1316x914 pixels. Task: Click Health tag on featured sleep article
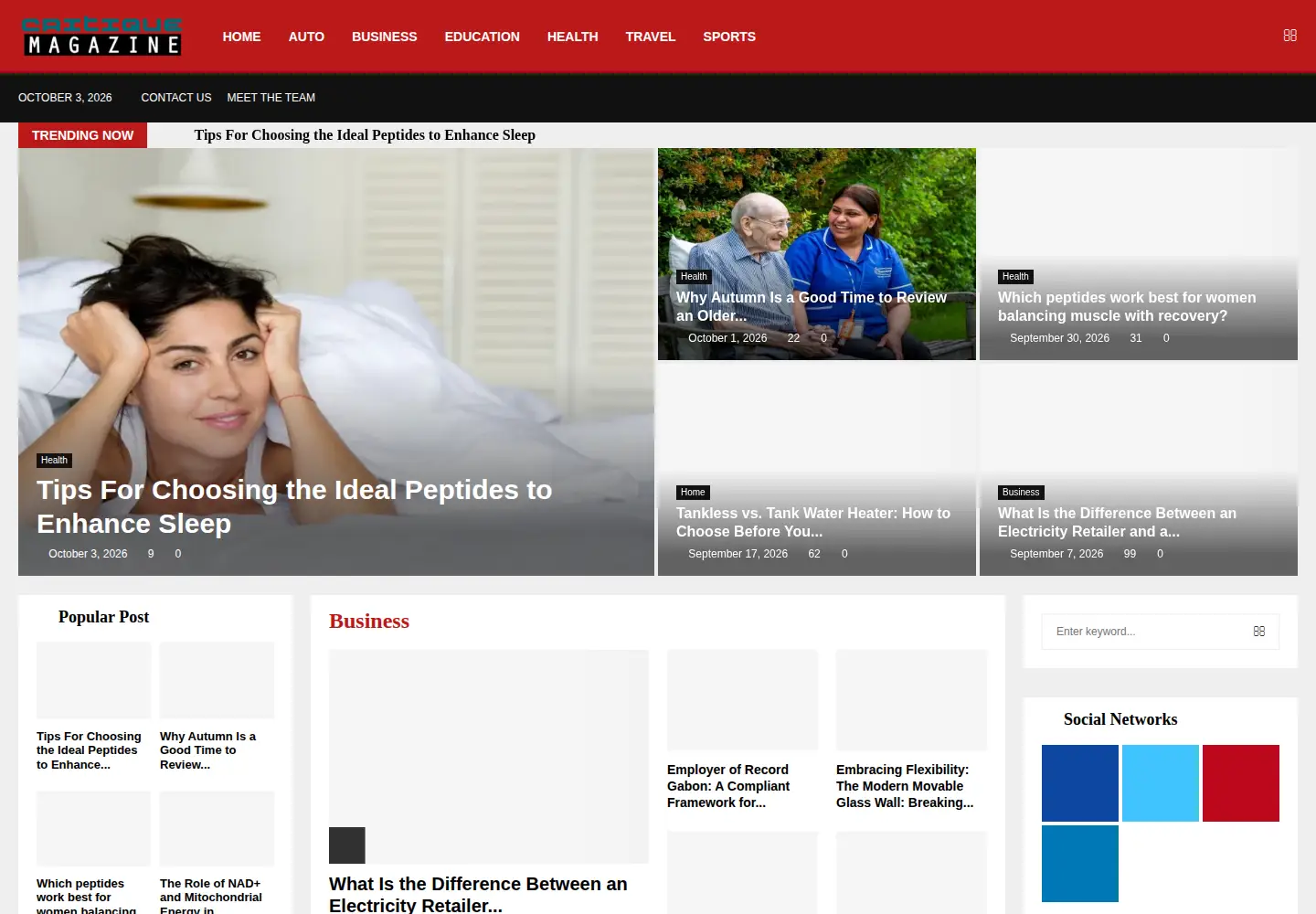point(54,461)
